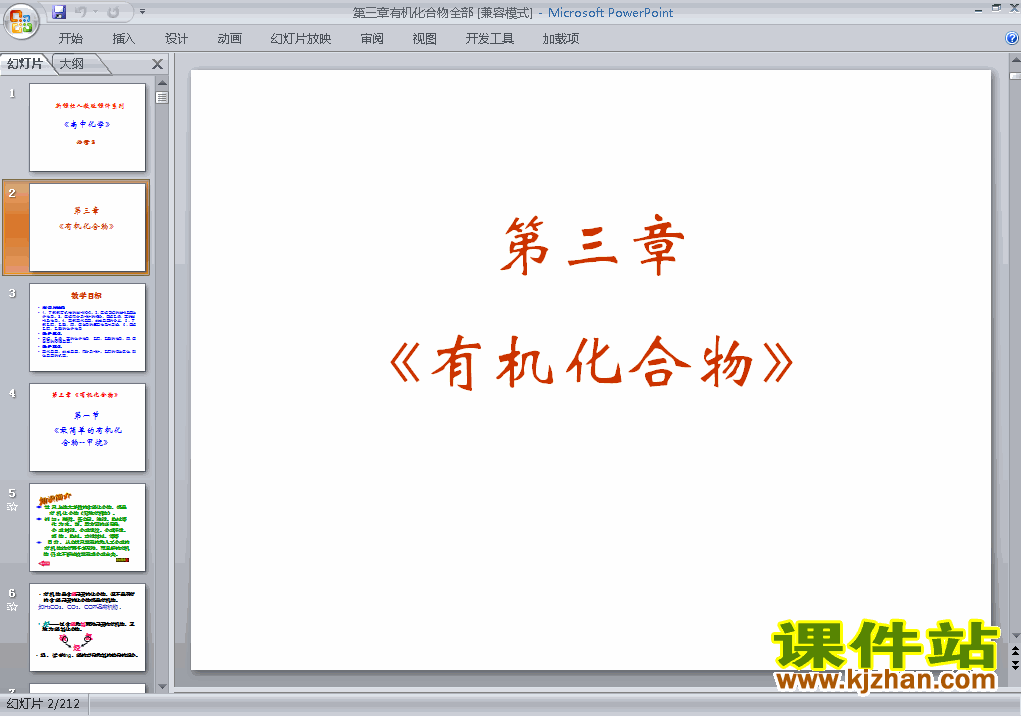This screenshot has height=717, width=1021.
Task: Open the 幻灯片放映 ribbon tab
Action: click(x=301, y=38)
